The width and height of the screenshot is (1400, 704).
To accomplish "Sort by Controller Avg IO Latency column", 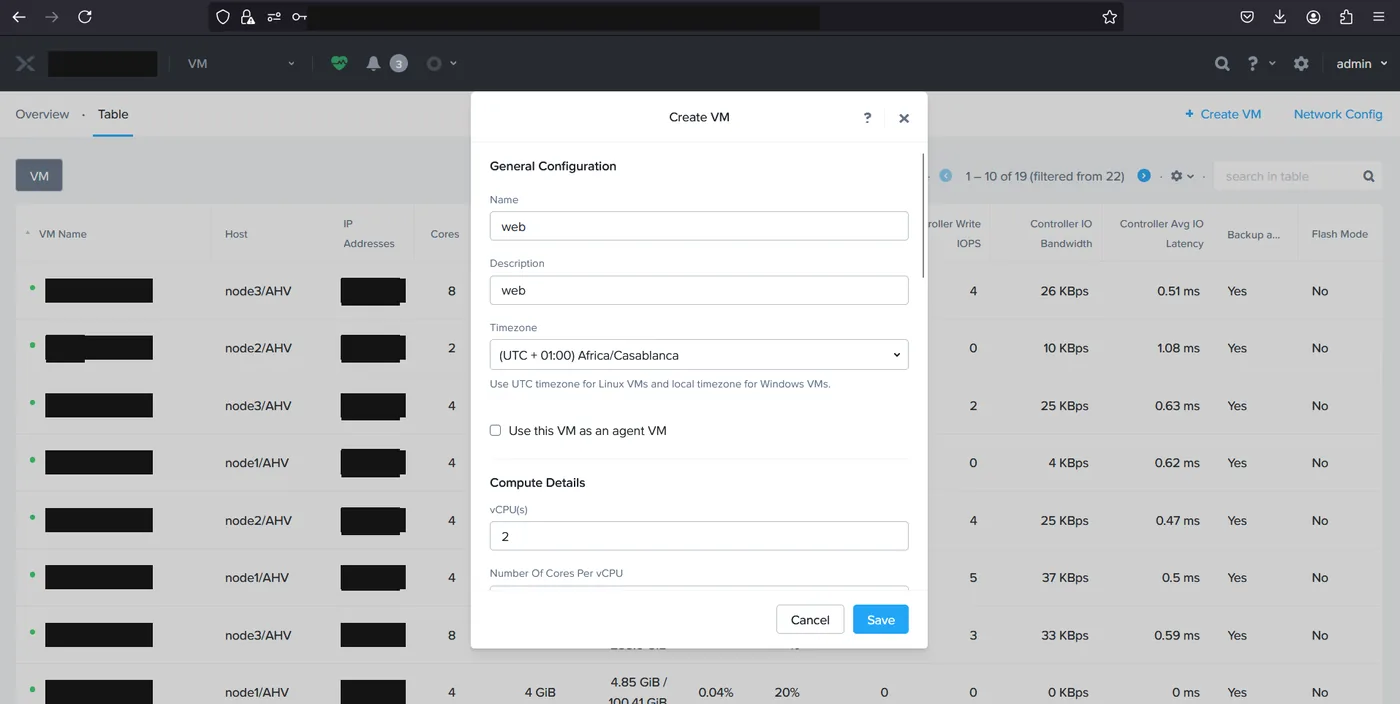I will [1162, 234].
